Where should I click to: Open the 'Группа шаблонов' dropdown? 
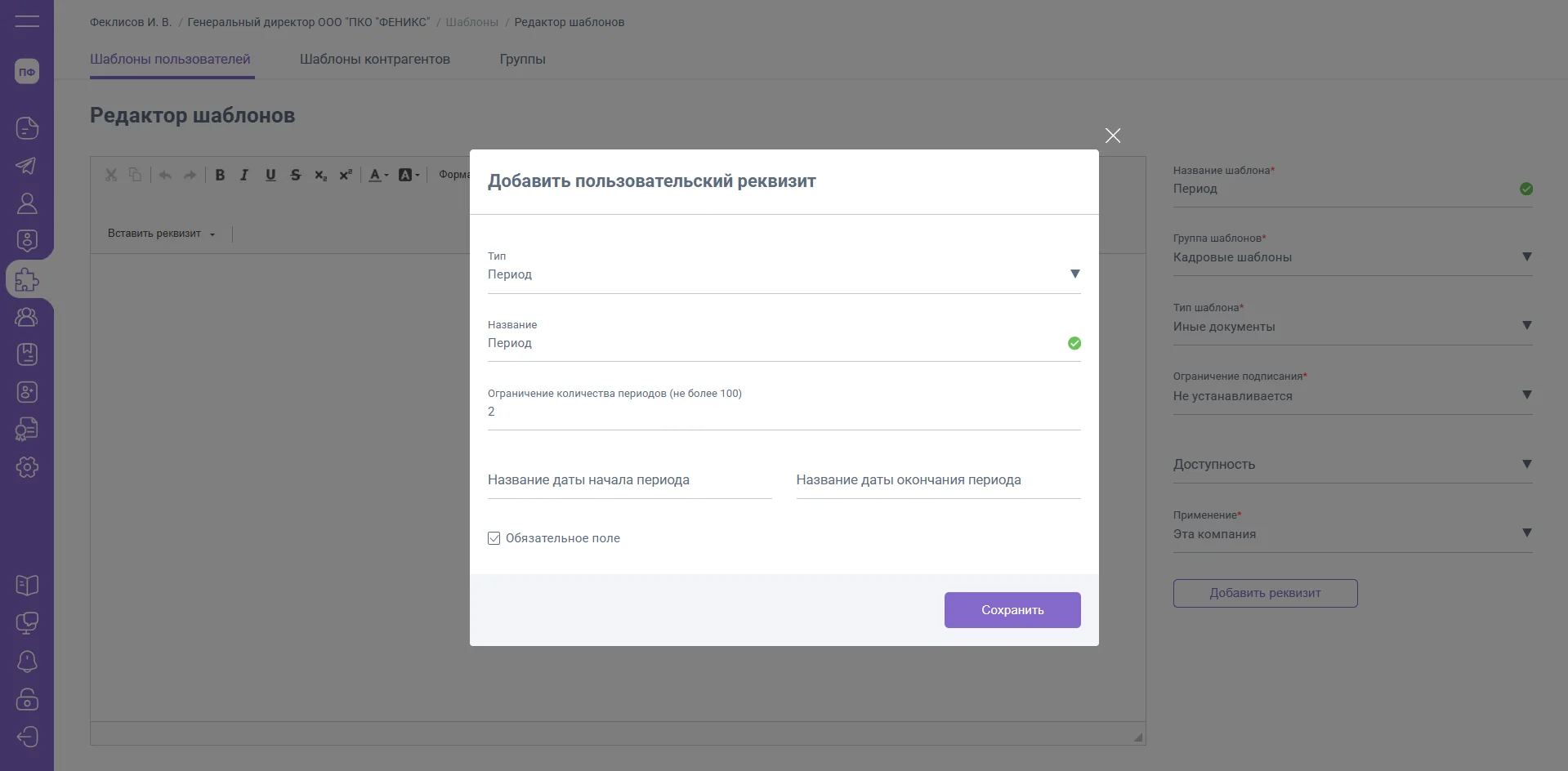coord(1526,257)
